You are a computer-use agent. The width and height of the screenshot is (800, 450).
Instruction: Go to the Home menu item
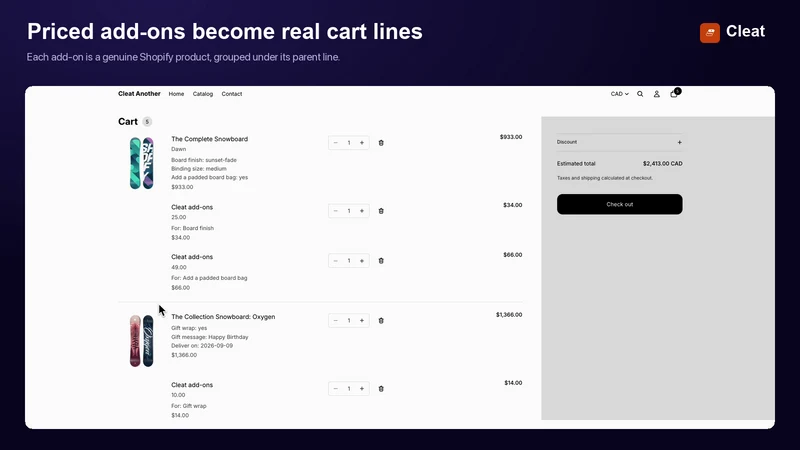pyautogui.click(x=177, y=94)
